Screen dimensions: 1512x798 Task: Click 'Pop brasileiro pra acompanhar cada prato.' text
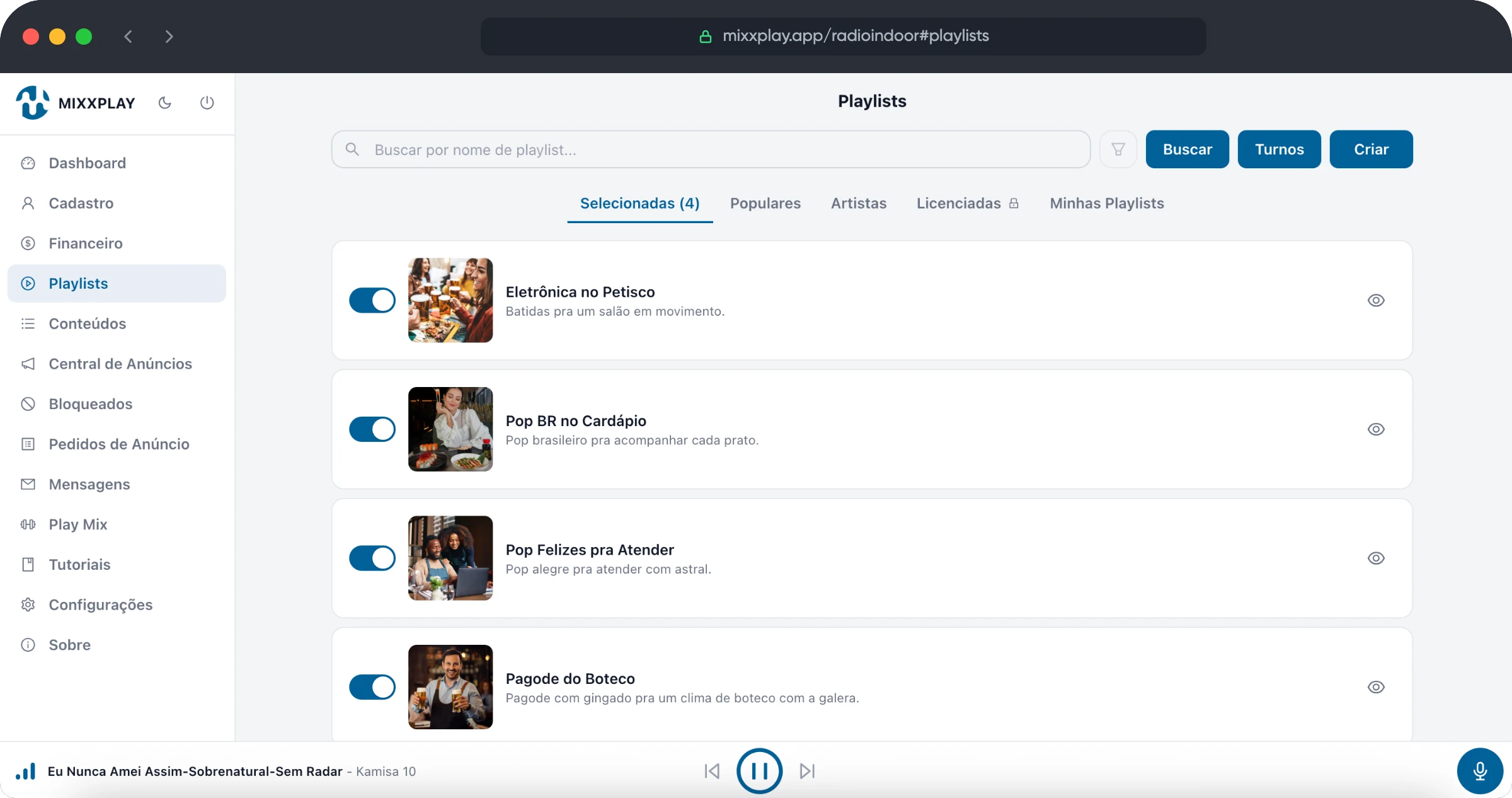(632, 440)
